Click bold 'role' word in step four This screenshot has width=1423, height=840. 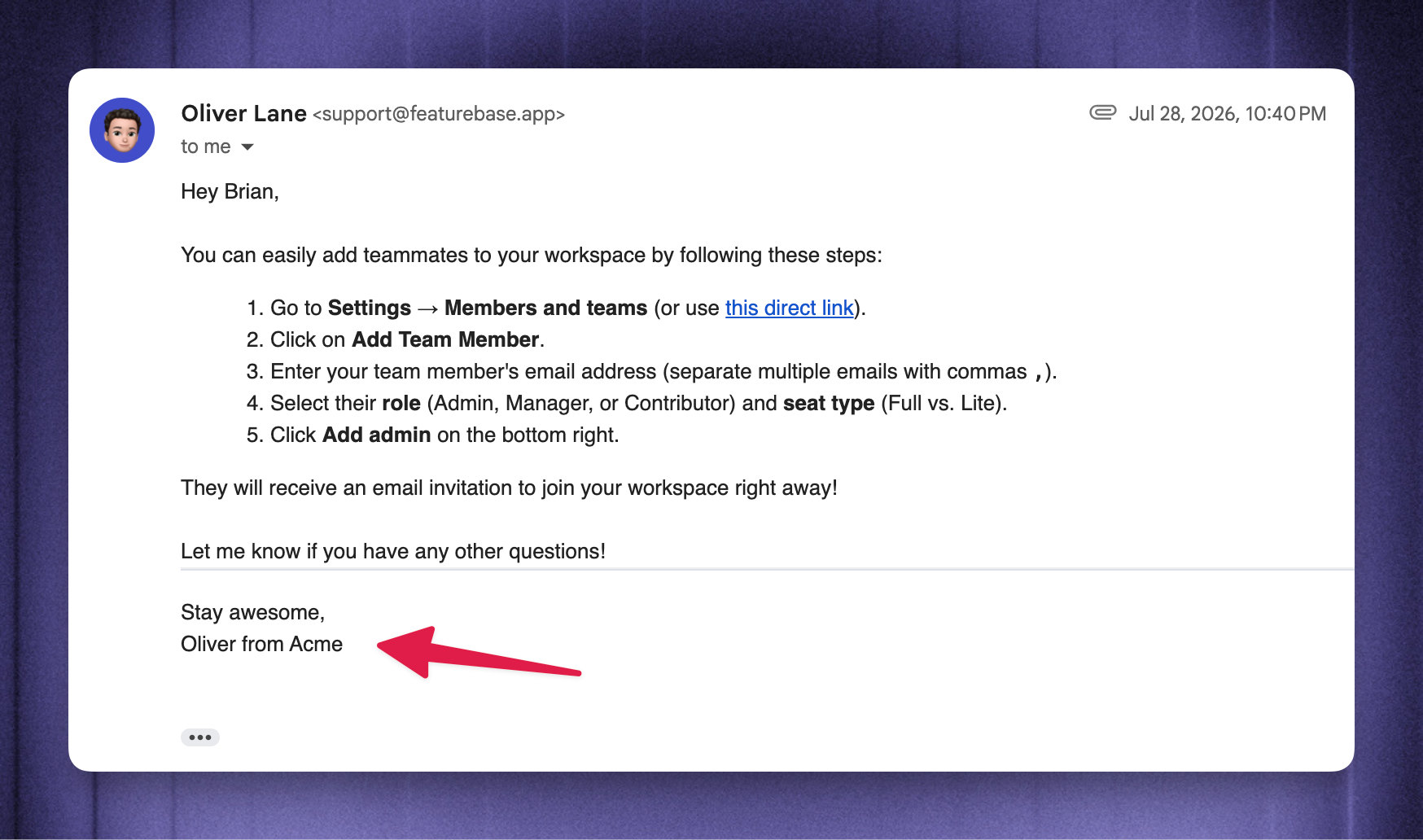coord(401,403)
